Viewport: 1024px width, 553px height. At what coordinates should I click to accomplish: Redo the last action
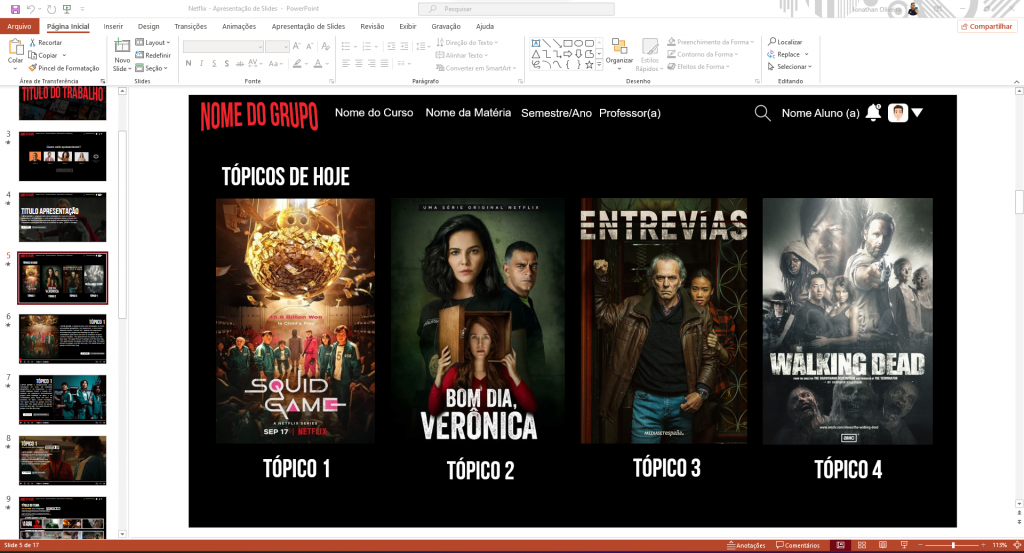(52, 9)
